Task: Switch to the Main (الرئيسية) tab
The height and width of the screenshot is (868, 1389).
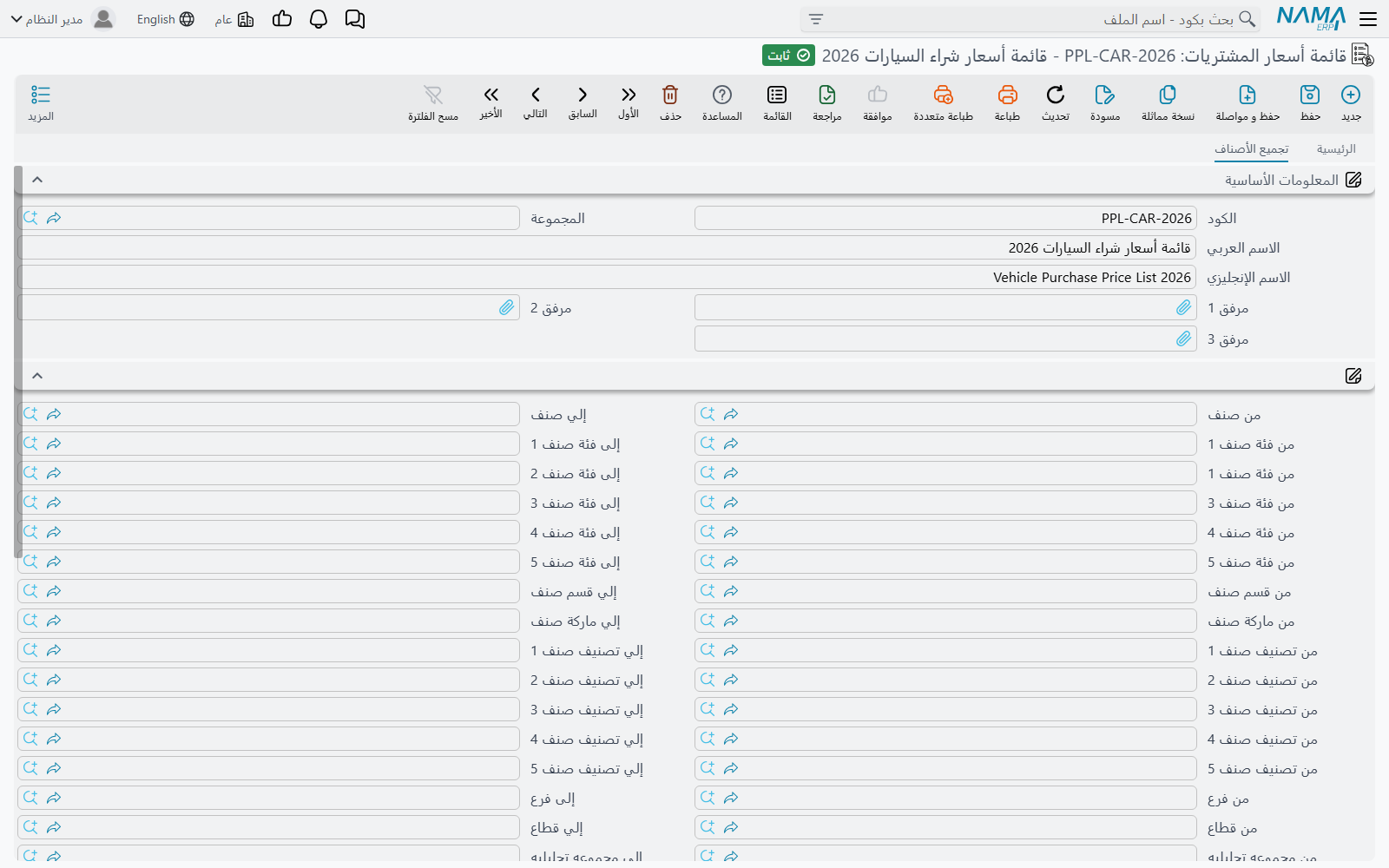Action: point(1336,149)
